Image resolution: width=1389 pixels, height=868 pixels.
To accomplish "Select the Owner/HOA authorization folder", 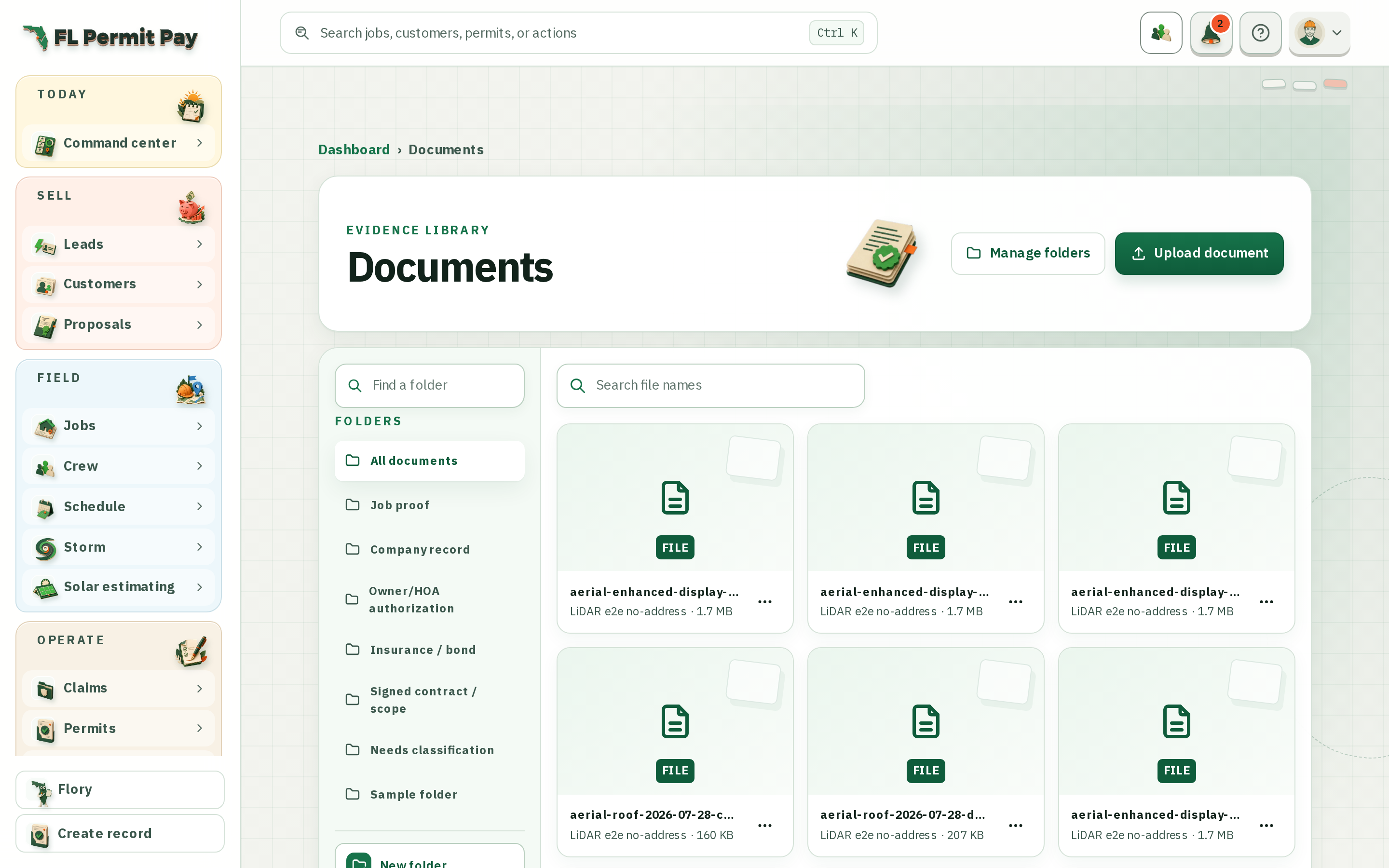I will click(429, 599).
